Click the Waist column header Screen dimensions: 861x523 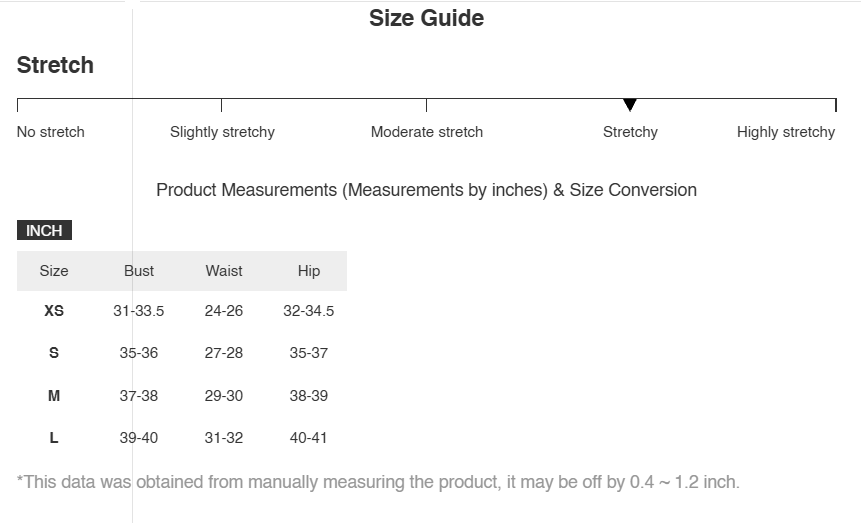coord(224,271)
